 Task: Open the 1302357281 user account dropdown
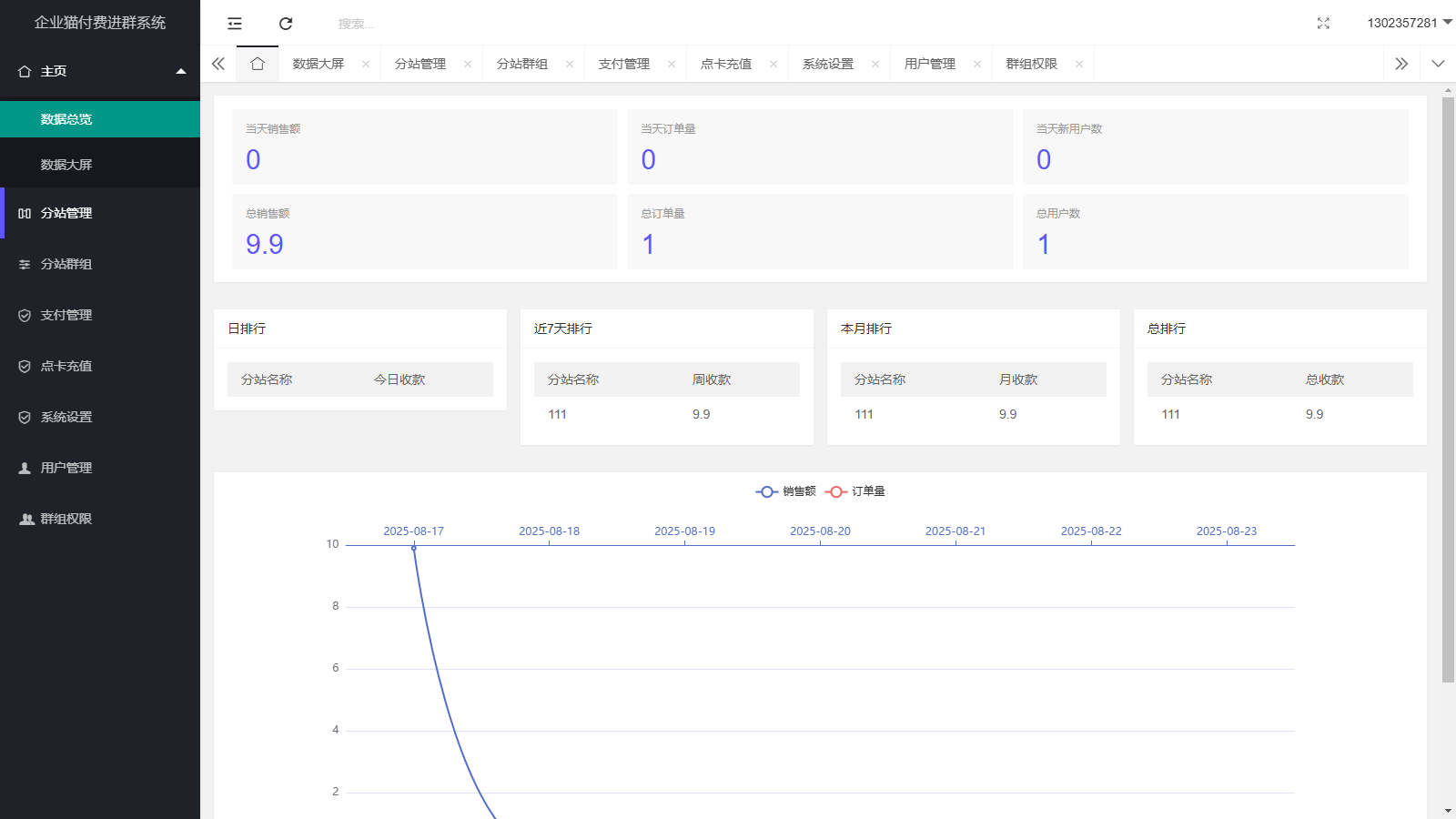point(1408,23)
